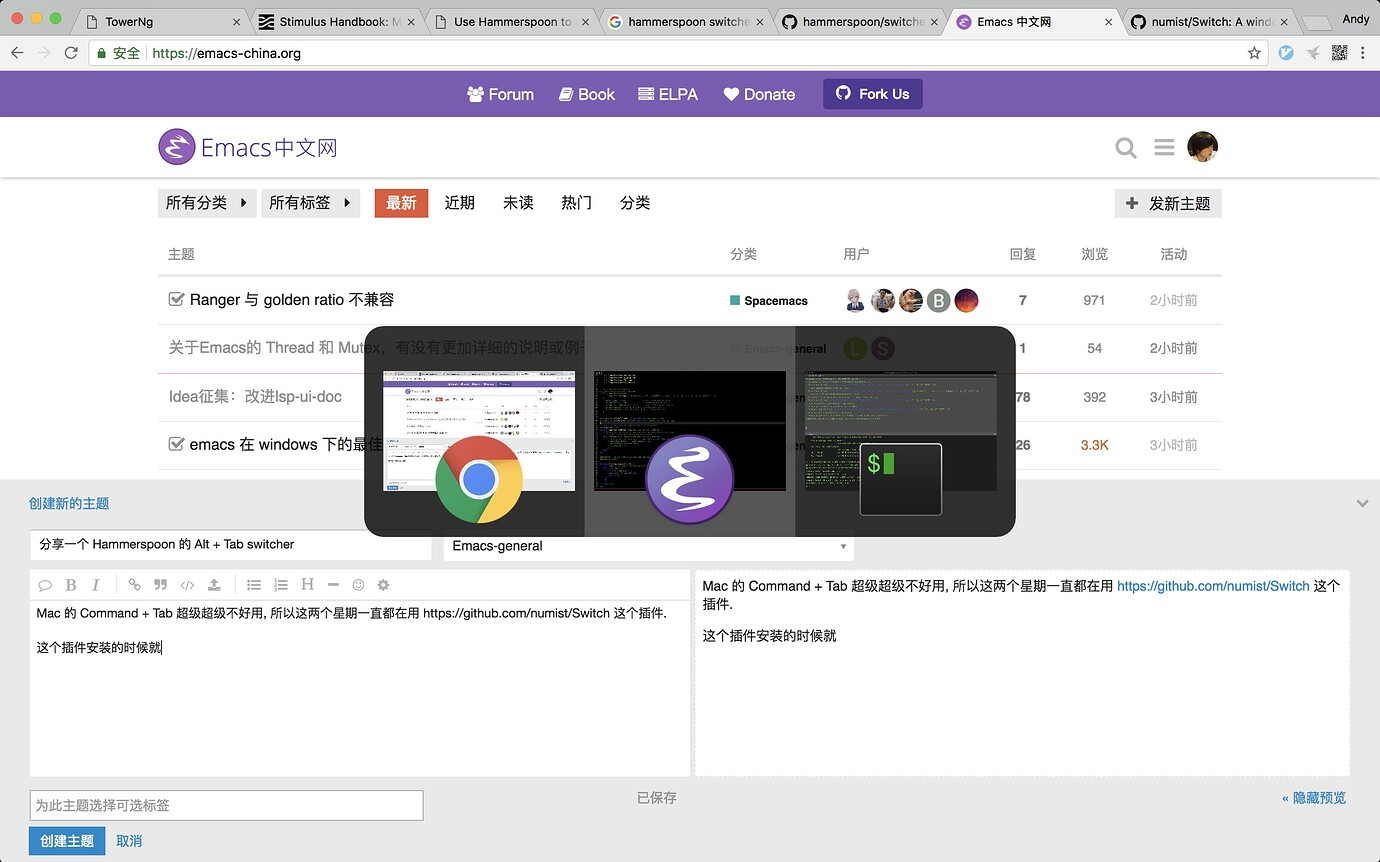Screen dimensions: 1380x862
Task: Sort by the 活动 column header
Action: [x=1174, y=254]
